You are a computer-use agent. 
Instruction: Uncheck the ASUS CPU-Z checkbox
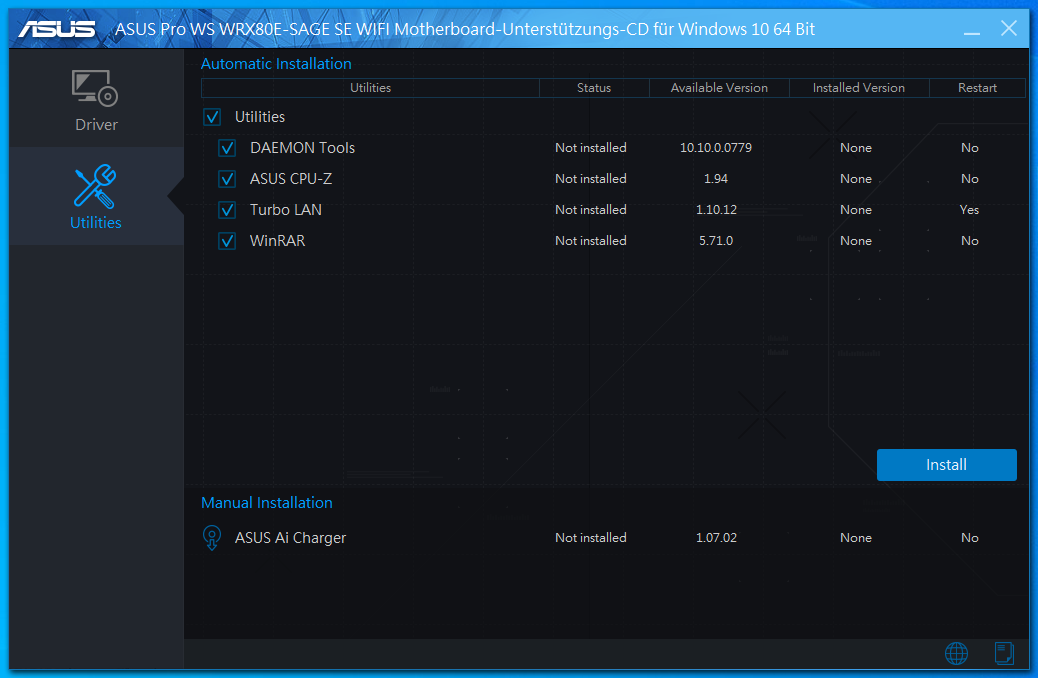227,179
